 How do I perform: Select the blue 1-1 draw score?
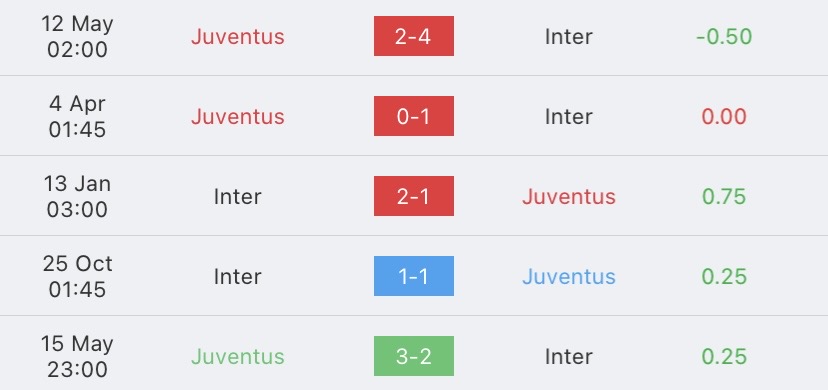pos(413,276)
